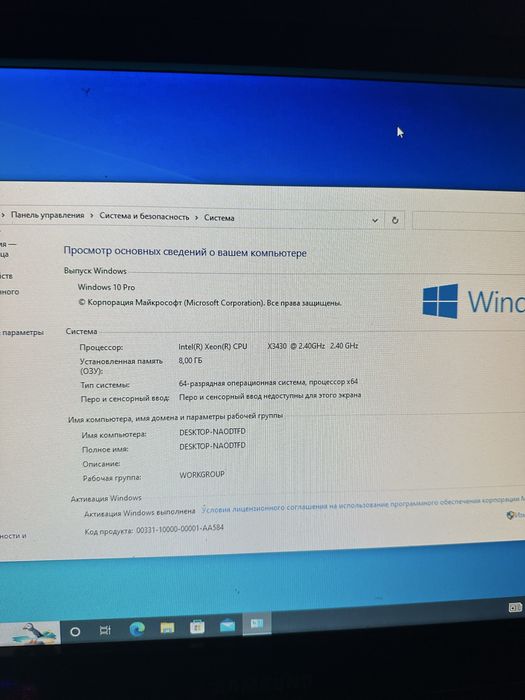This screenshot has height=700, width=525.
Task: Open the license terms link Условия лицензионного соглашения
Action: (362, 504)
